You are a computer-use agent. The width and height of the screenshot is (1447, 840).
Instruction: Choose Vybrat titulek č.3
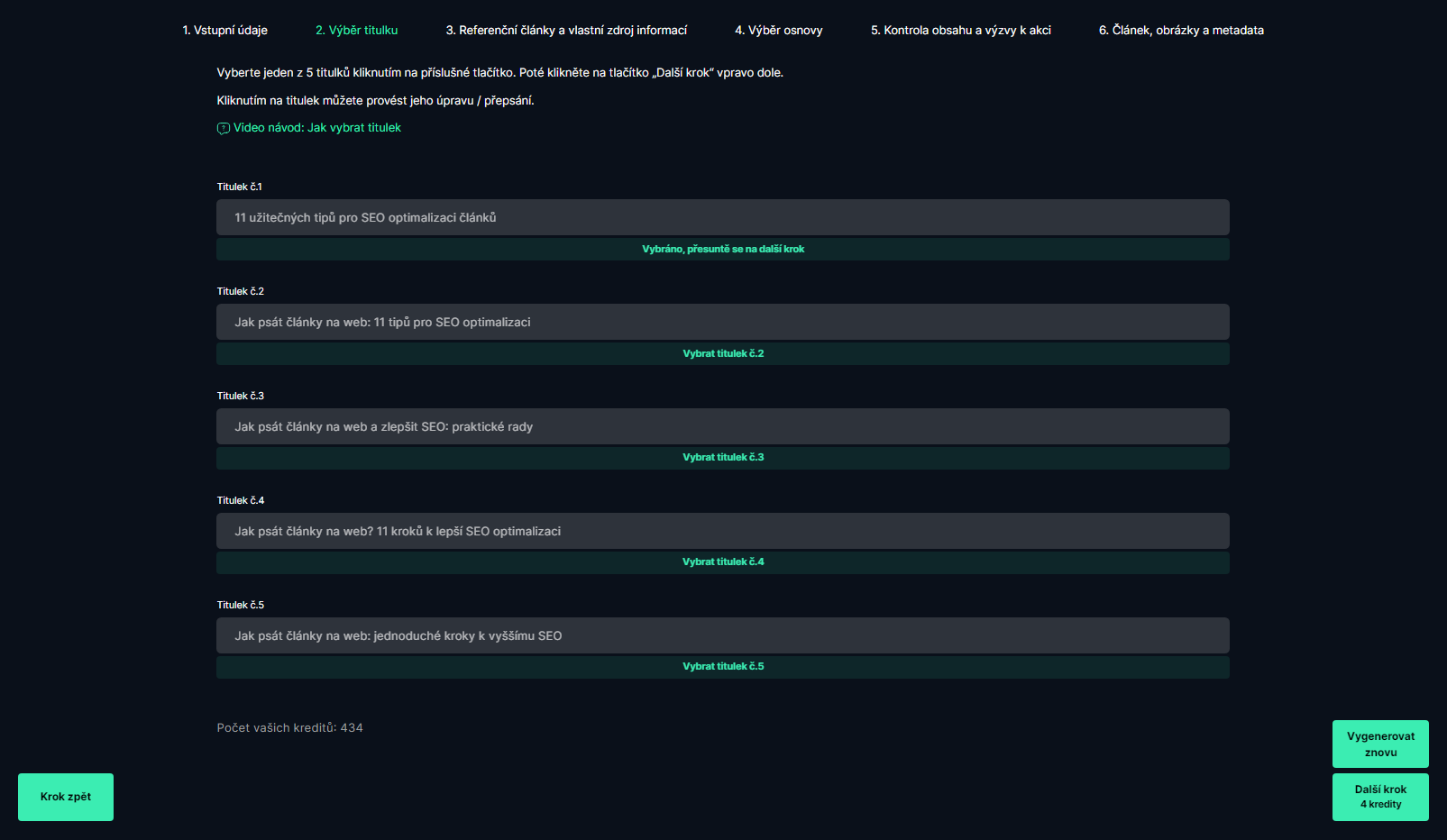(x=723, y=458)
